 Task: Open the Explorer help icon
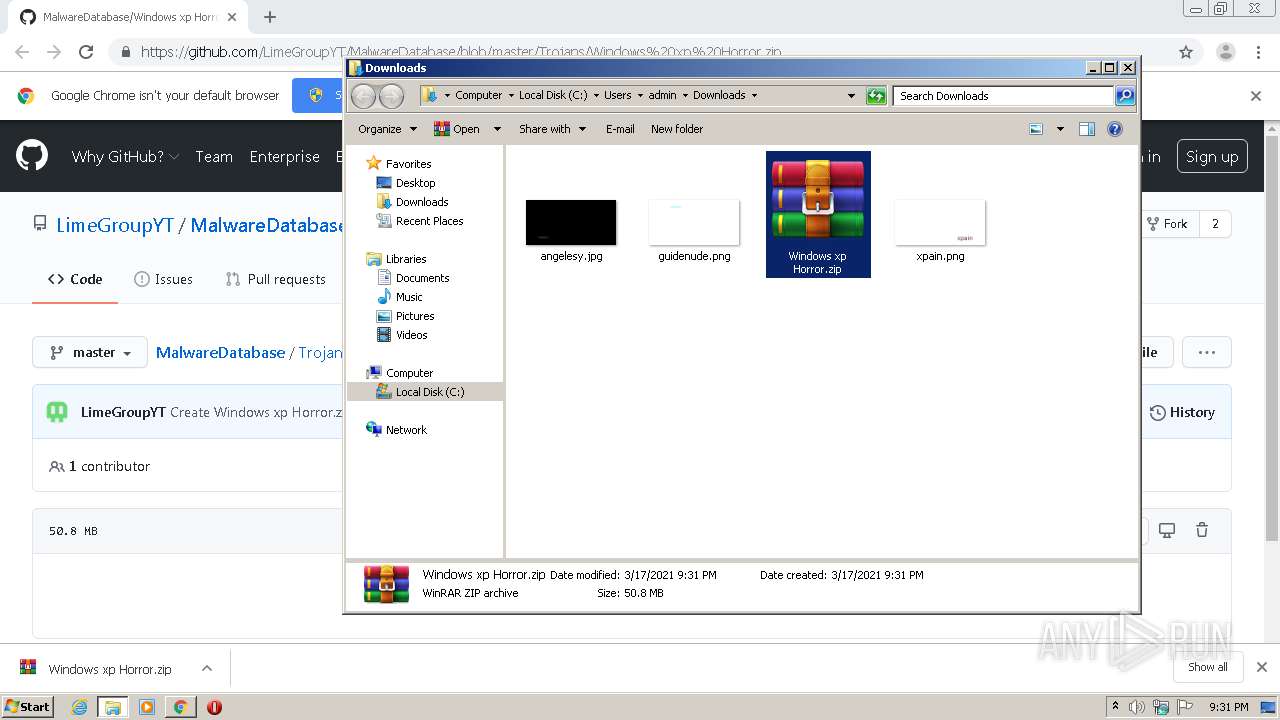tap(1115, 129)
